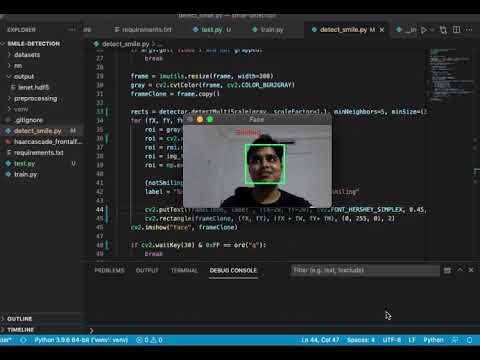
Task: Select detect_smile.py in the explorer tree
Action: click(x=37, y=131)
